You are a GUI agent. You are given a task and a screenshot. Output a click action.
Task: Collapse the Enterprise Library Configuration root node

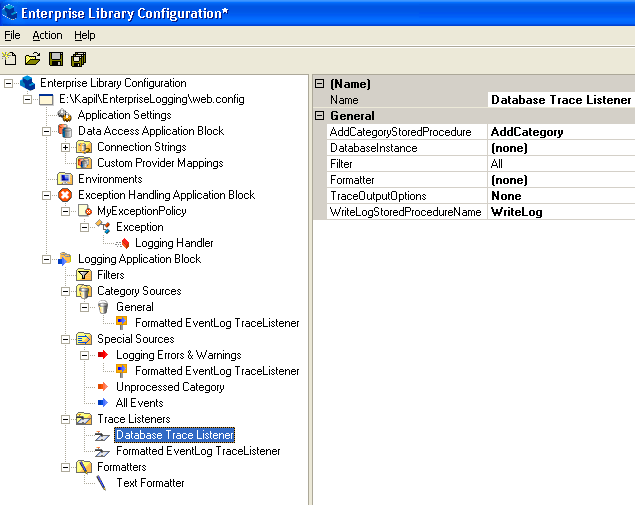(x=8, y=83)
